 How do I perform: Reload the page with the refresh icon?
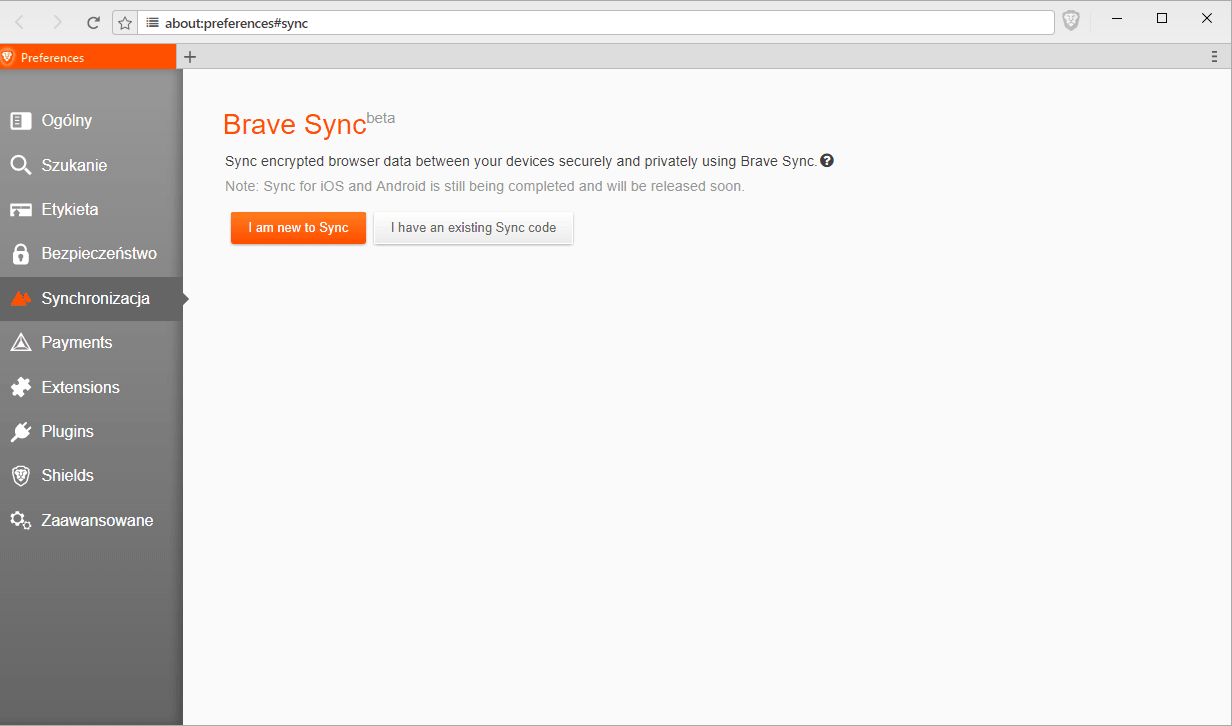[93, 22]
